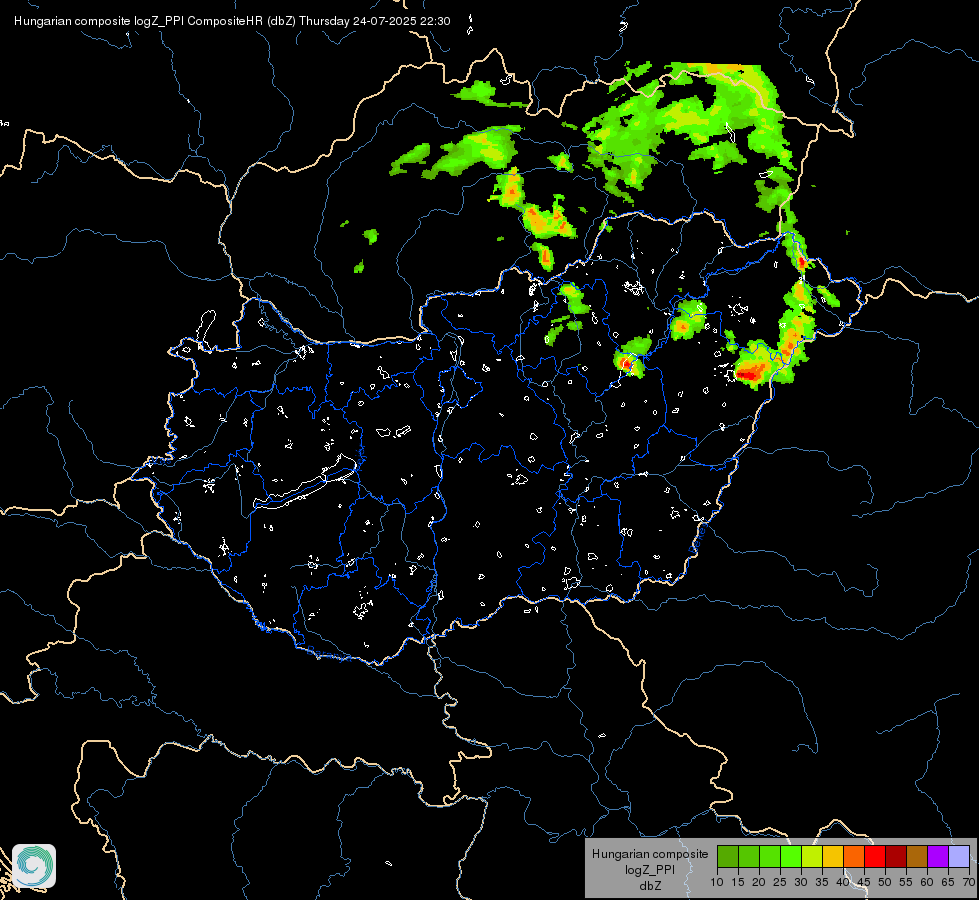Pick the 20–25 dBZ green legend swatch
The height and width of the screenshot is (900, 979).
pyautogui.click(x=770, y=856)
